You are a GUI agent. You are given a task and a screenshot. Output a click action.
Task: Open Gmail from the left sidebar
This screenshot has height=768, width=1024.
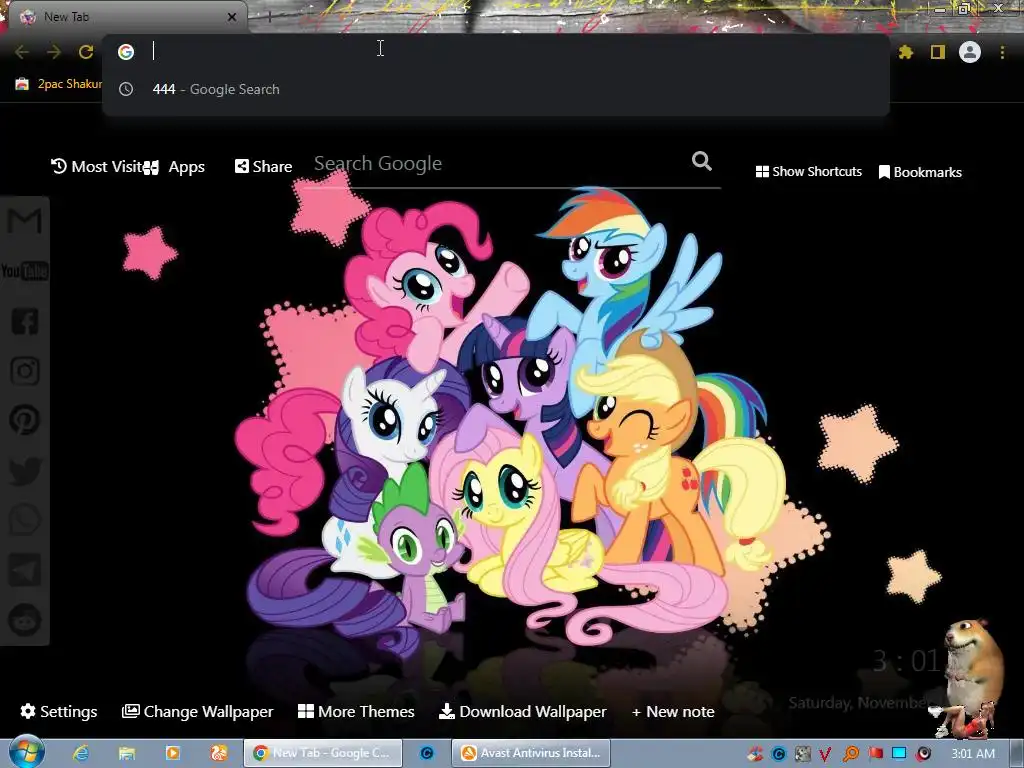point(25,221)
